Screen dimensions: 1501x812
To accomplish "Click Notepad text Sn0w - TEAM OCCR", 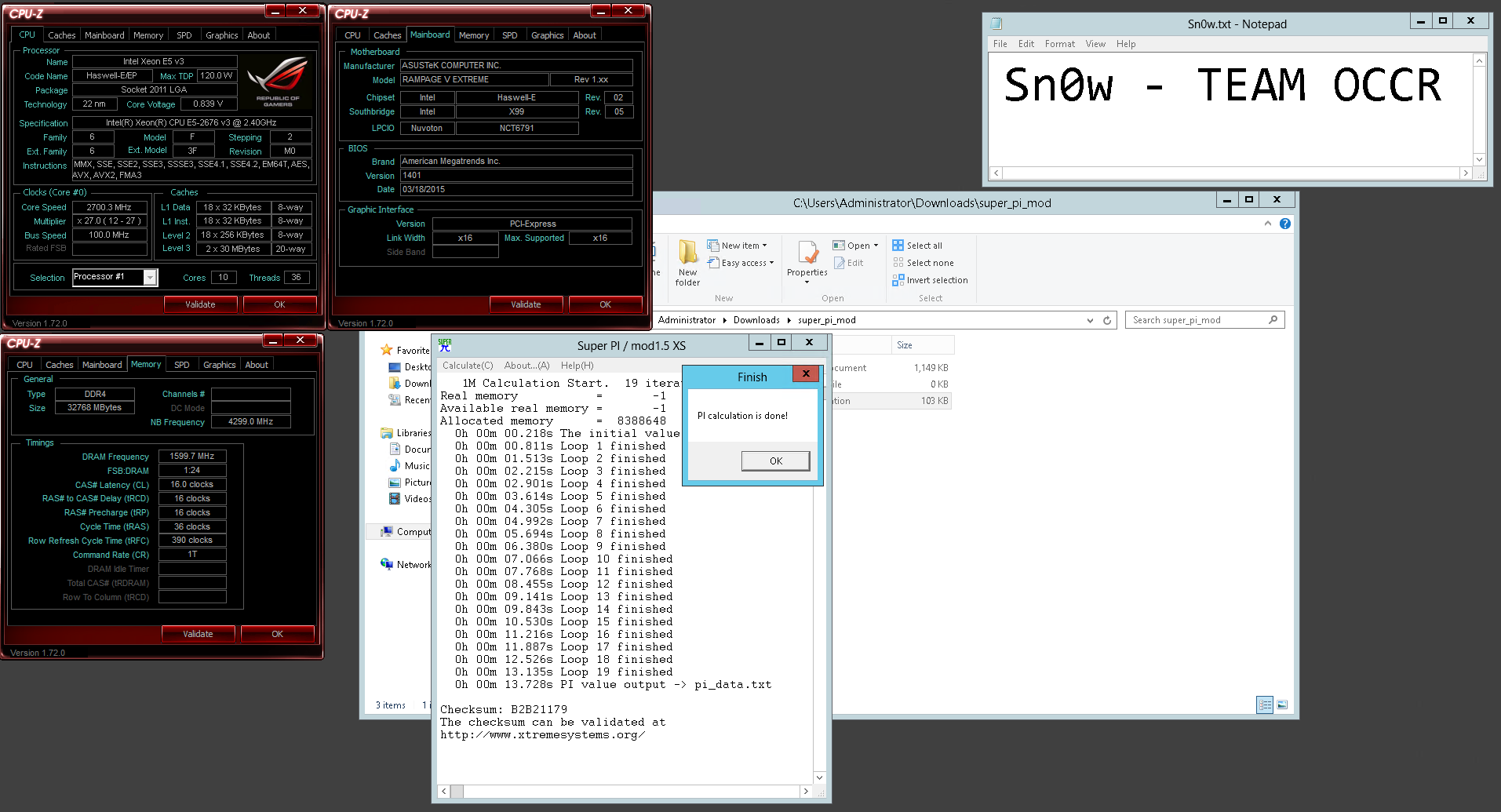I will pos(1222,85).
